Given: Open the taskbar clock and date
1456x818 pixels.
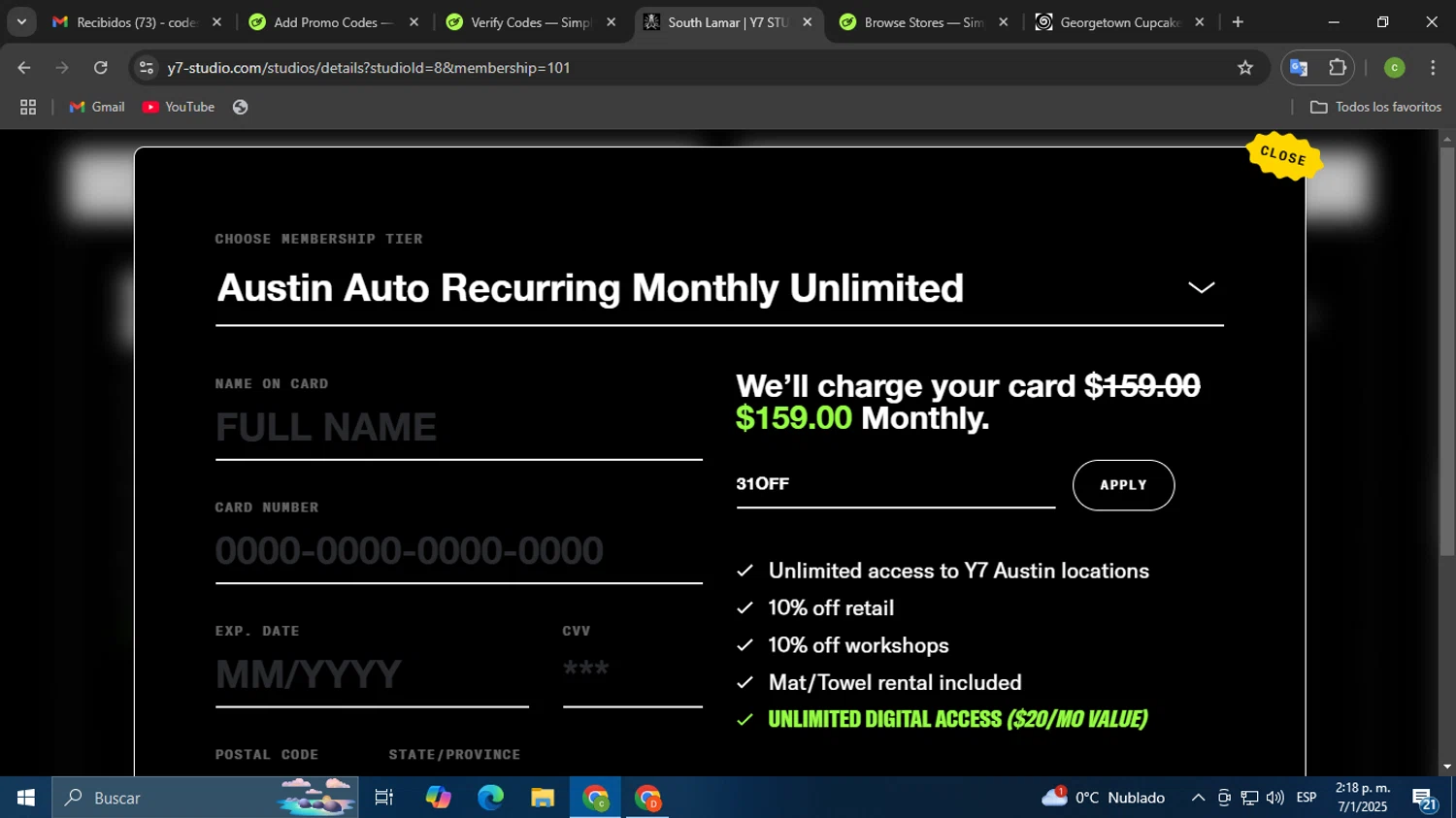Looking at the screenshot, I should pyautogui.click(x=1363, y=798).
